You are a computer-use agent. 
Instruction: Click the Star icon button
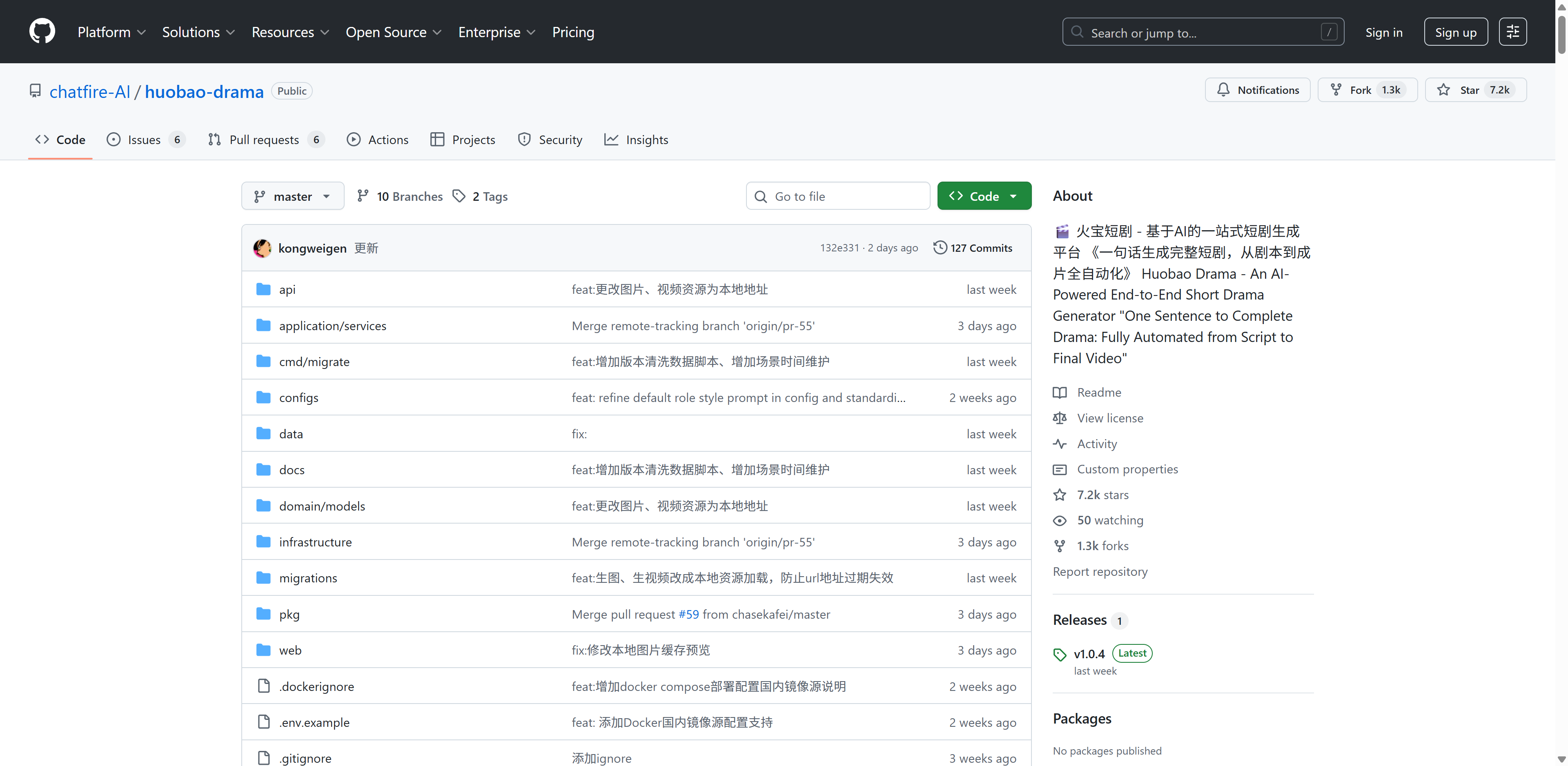tap(1443, 90)
